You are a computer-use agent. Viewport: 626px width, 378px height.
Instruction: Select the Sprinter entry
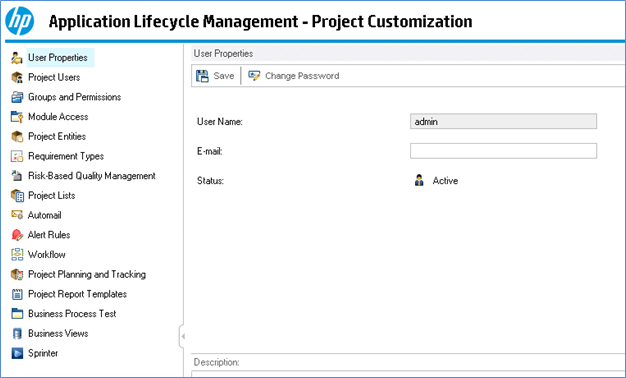click(x=43, y=353)
